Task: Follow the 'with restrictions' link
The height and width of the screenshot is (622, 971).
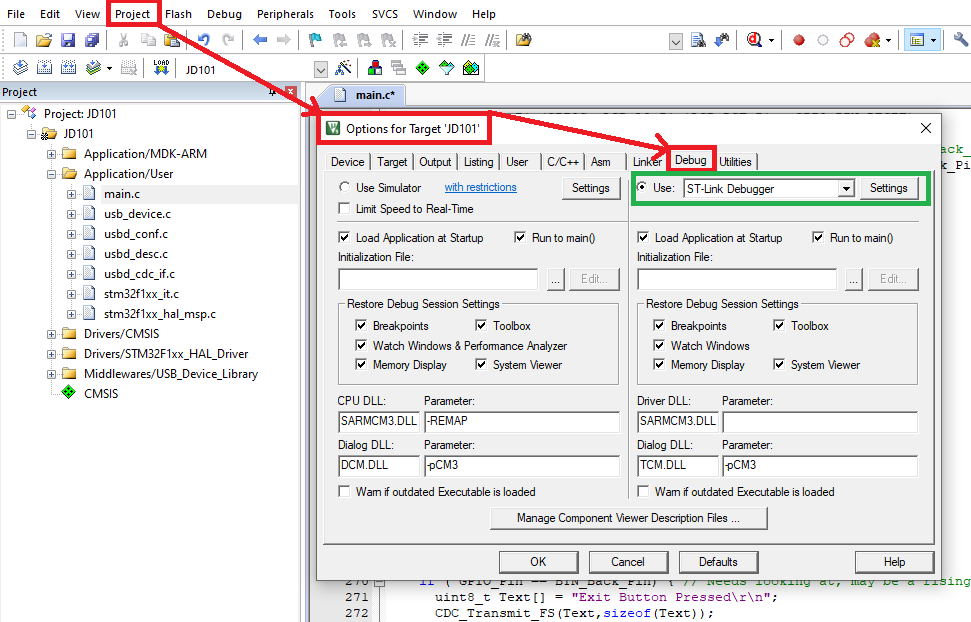Action: [480, 187]
